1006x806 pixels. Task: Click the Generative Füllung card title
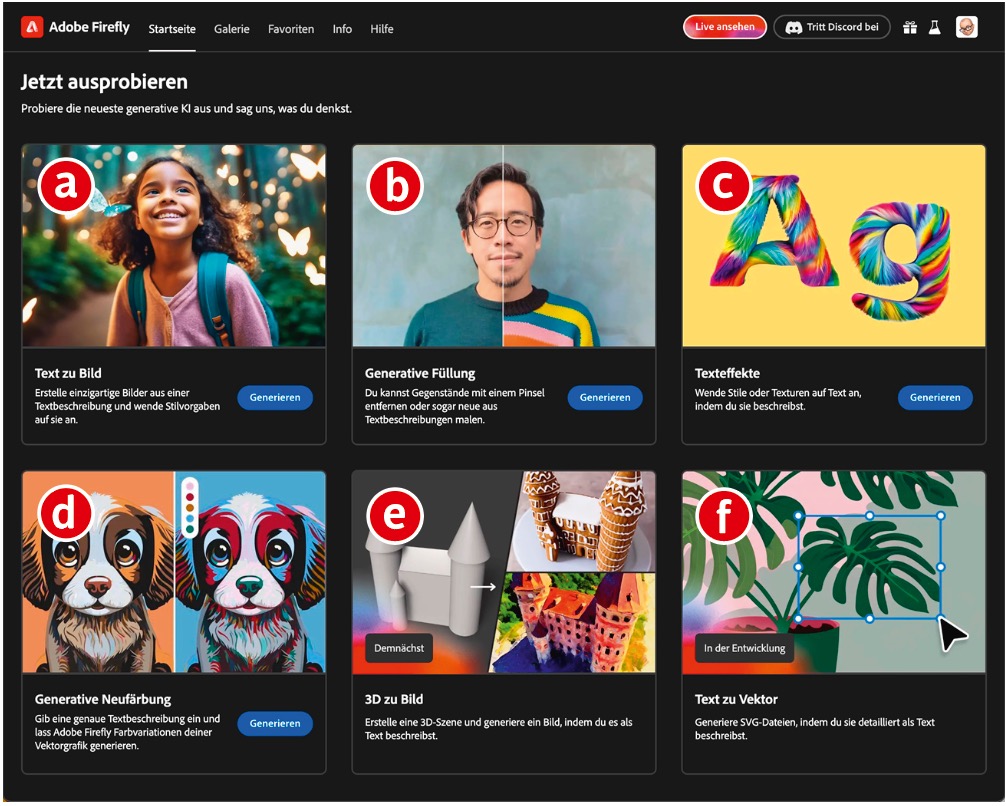point(420,373)
